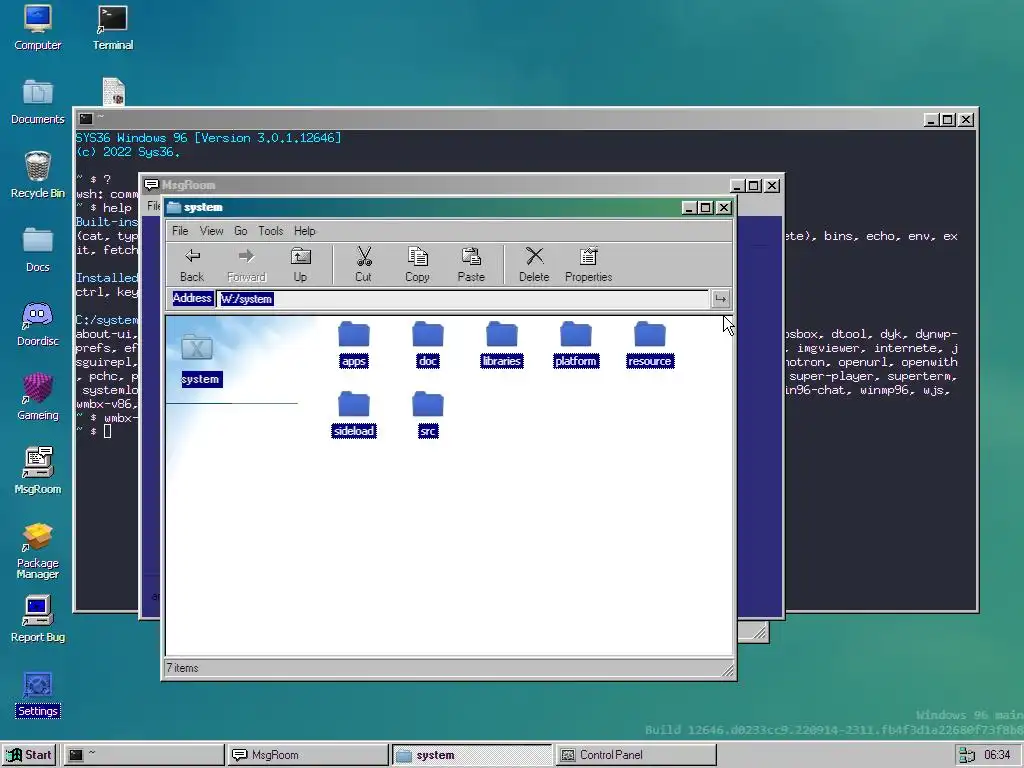Click the Delete X toolbar icon
The image size is (1024, 768).
(x=534, y=264)
